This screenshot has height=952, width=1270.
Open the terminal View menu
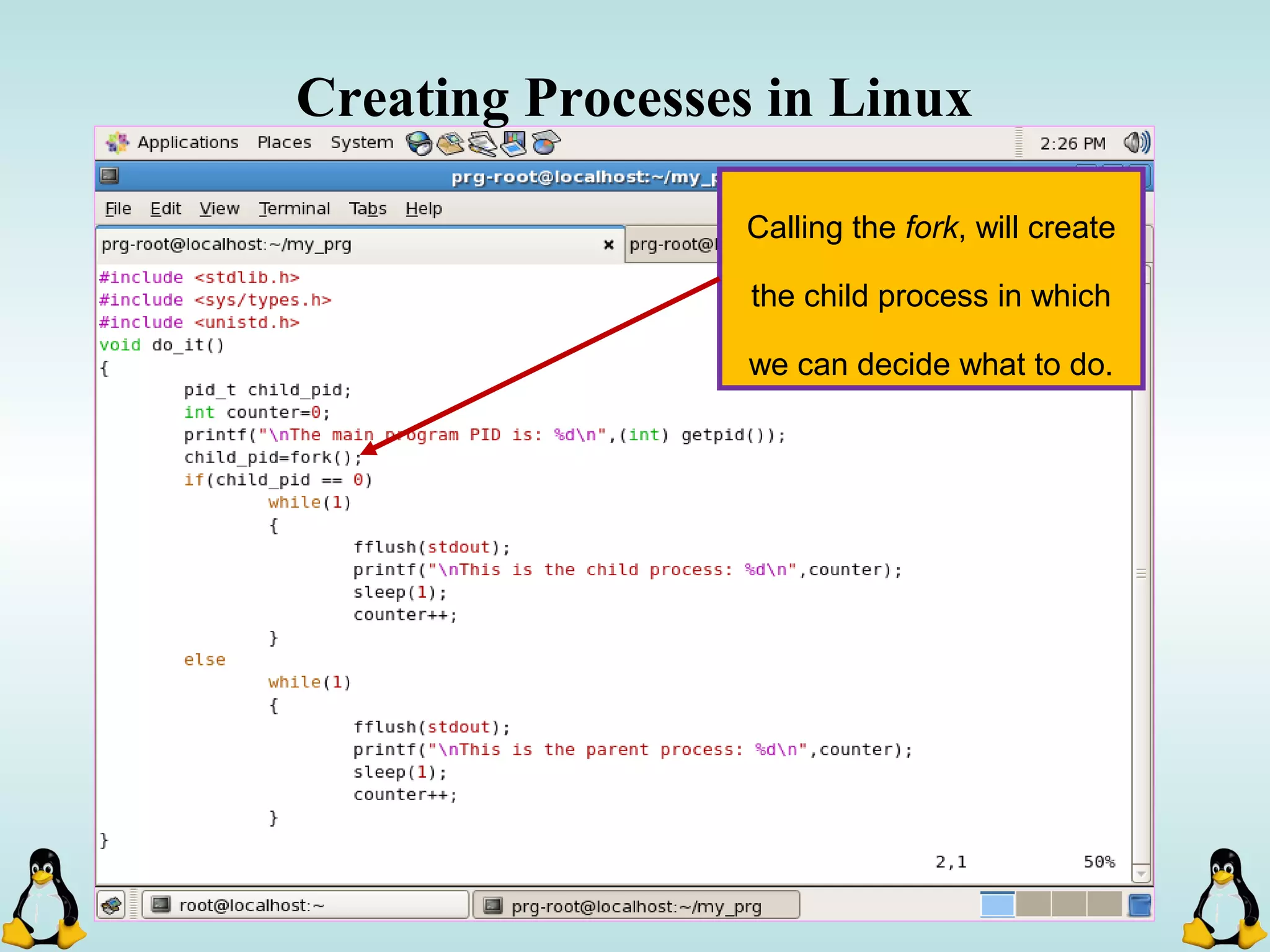219,209
